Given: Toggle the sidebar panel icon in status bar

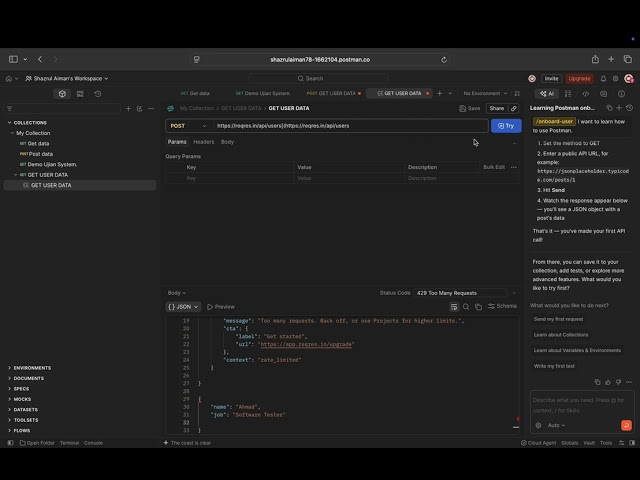Looking at the screenshot, I should (x=11, y=443).
